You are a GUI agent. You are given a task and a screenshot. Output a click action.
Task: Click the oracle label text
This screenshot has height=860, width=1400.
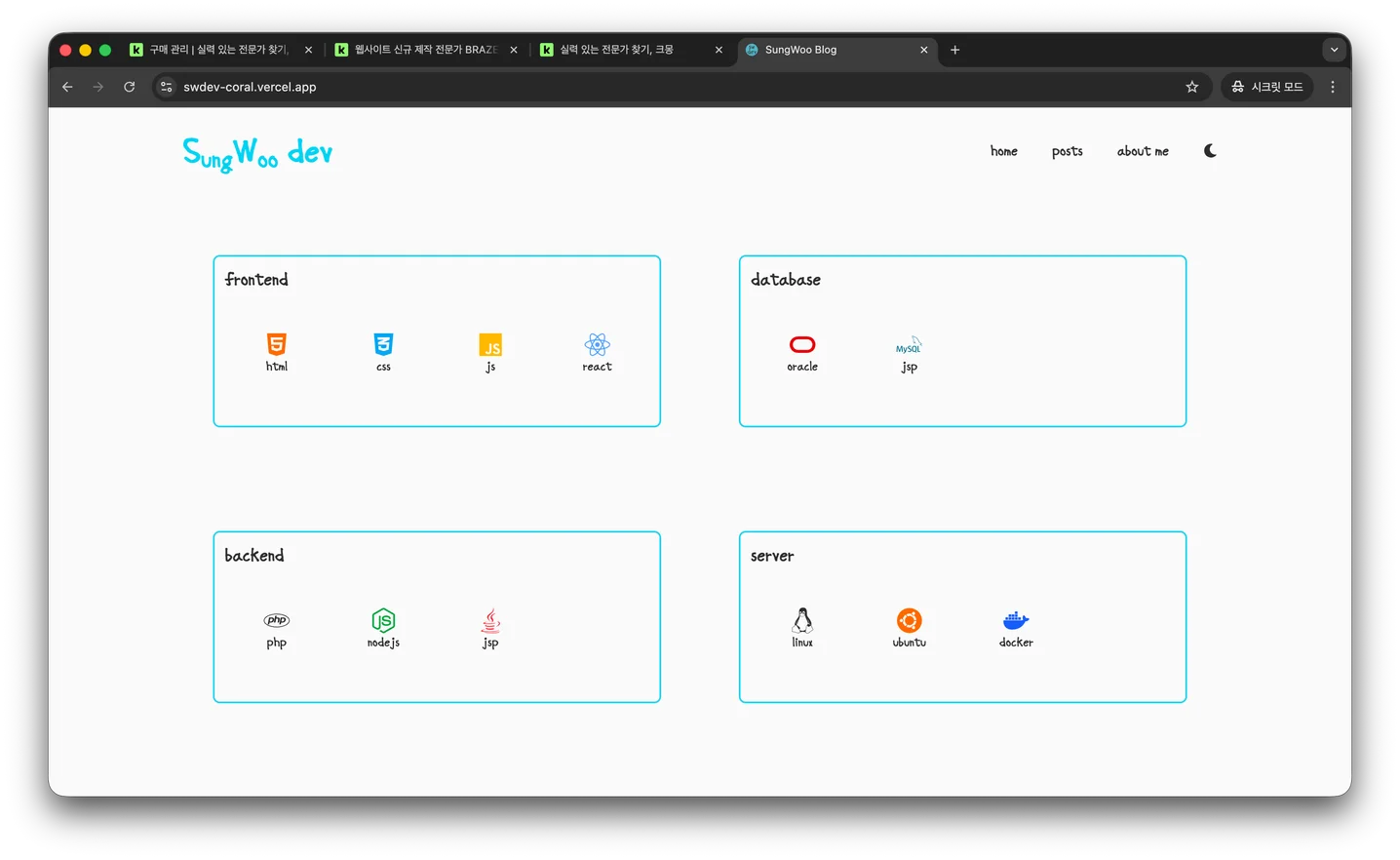click(802, 367)
